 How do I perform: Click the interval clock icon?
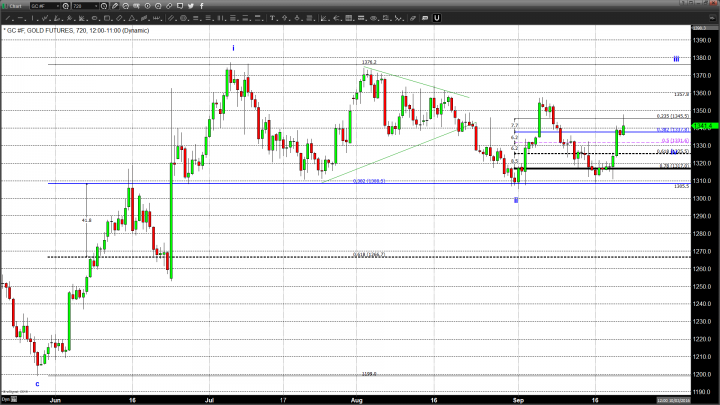[x=104, y=6]
